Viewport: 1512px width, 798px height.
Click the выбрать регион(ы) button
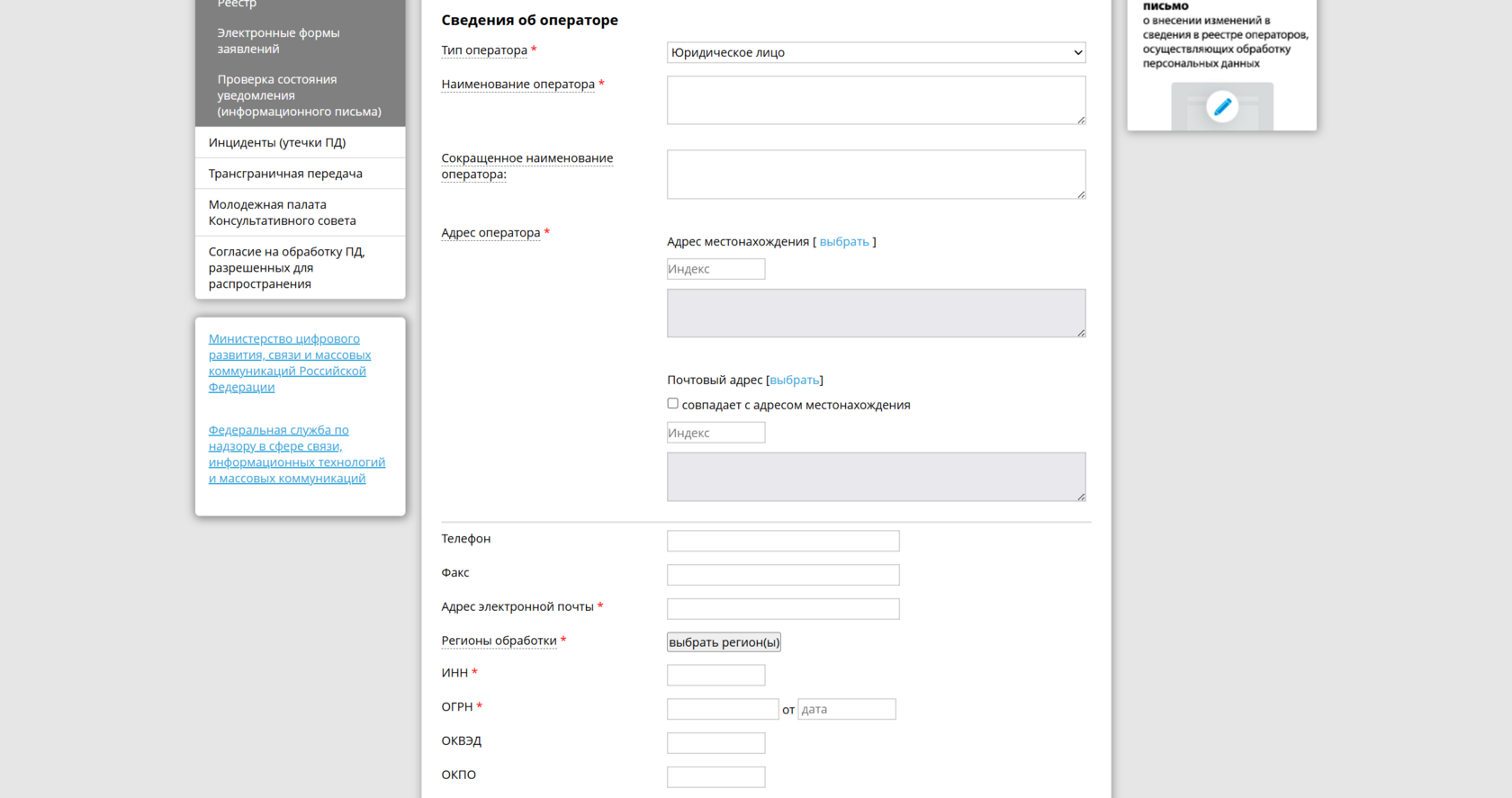coord(724,642)
